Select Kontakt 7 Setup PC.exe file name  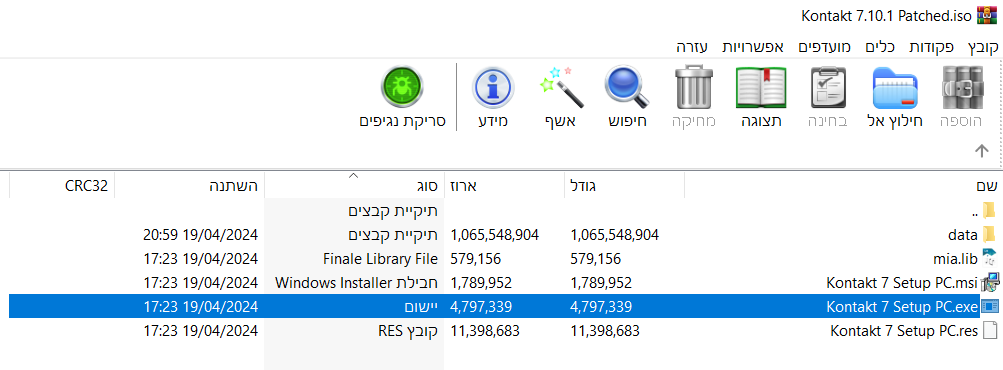903,307
